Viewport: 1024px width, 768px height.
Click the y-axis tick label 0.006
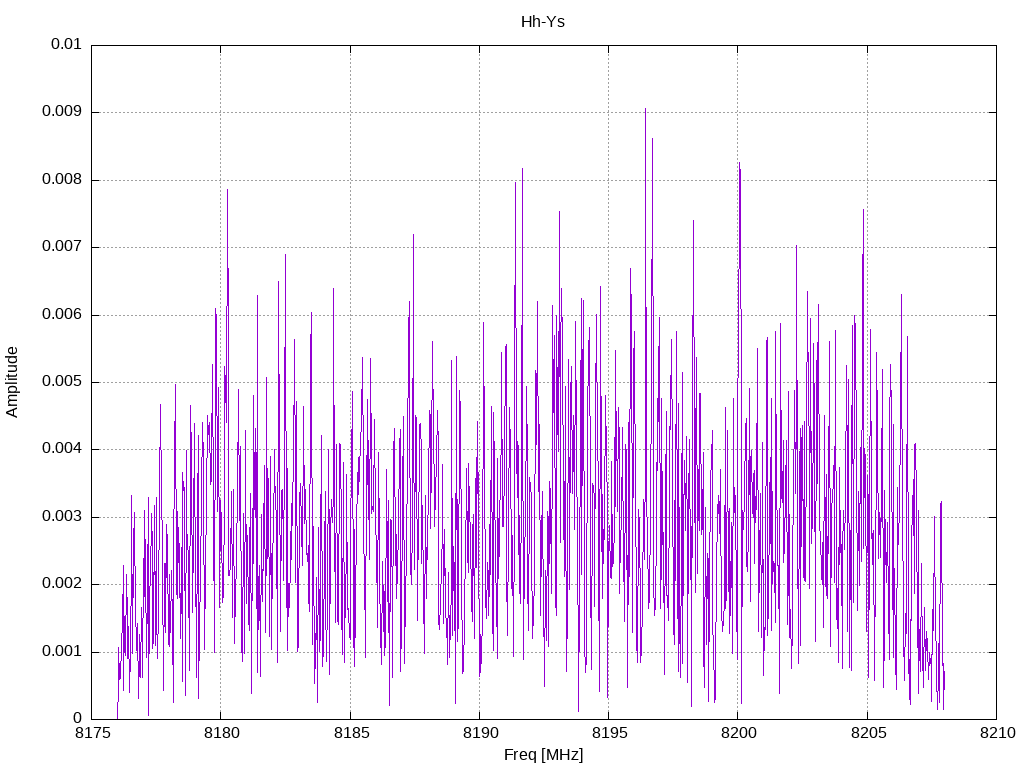tap(62, 314)
